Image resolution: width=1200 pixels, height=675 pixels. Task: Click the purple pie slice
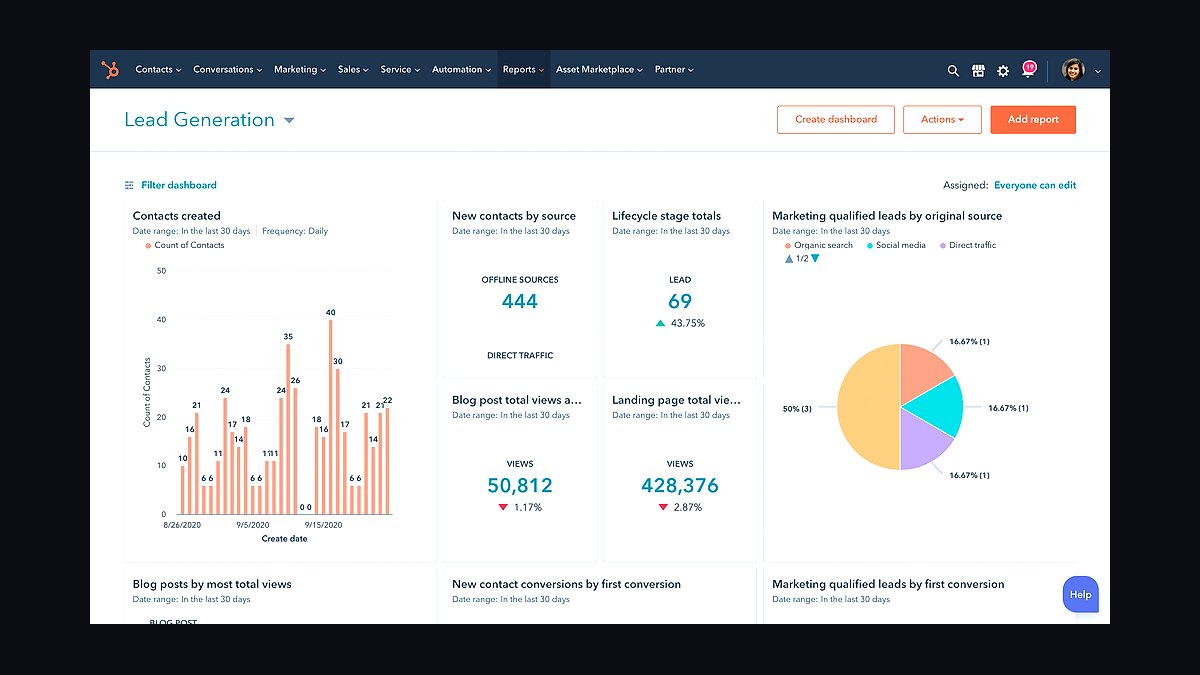pyautogui.click(x=922, y=440)
